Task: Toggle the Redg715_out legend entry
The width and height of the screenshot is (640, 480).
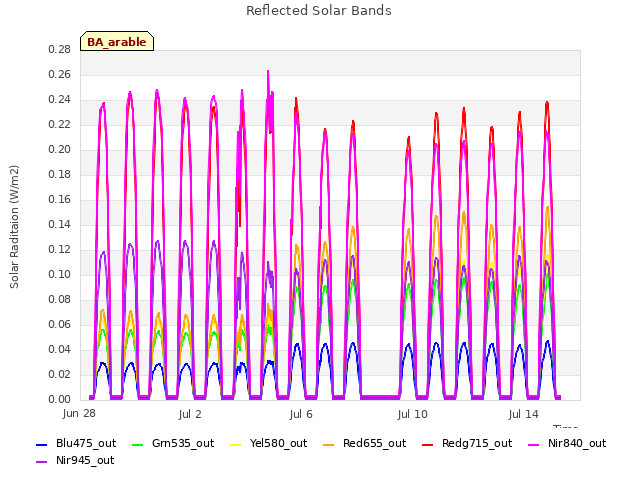Action: (467, 444)
